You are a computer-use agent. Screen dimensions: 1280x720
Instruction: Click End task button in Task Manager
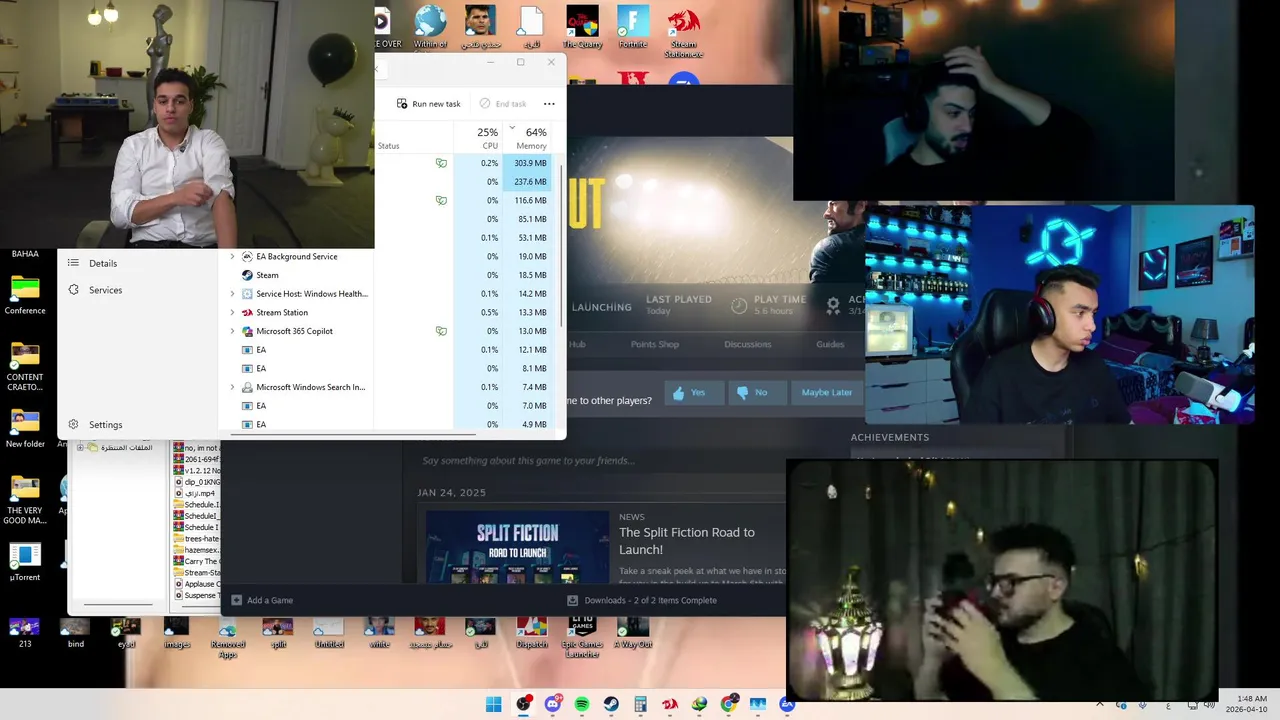click(x=503, y=104)
